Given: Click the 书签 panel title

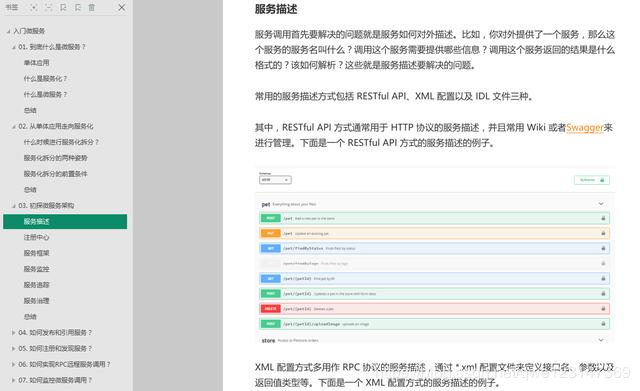Looking at the screenshot, I should 12,7.
